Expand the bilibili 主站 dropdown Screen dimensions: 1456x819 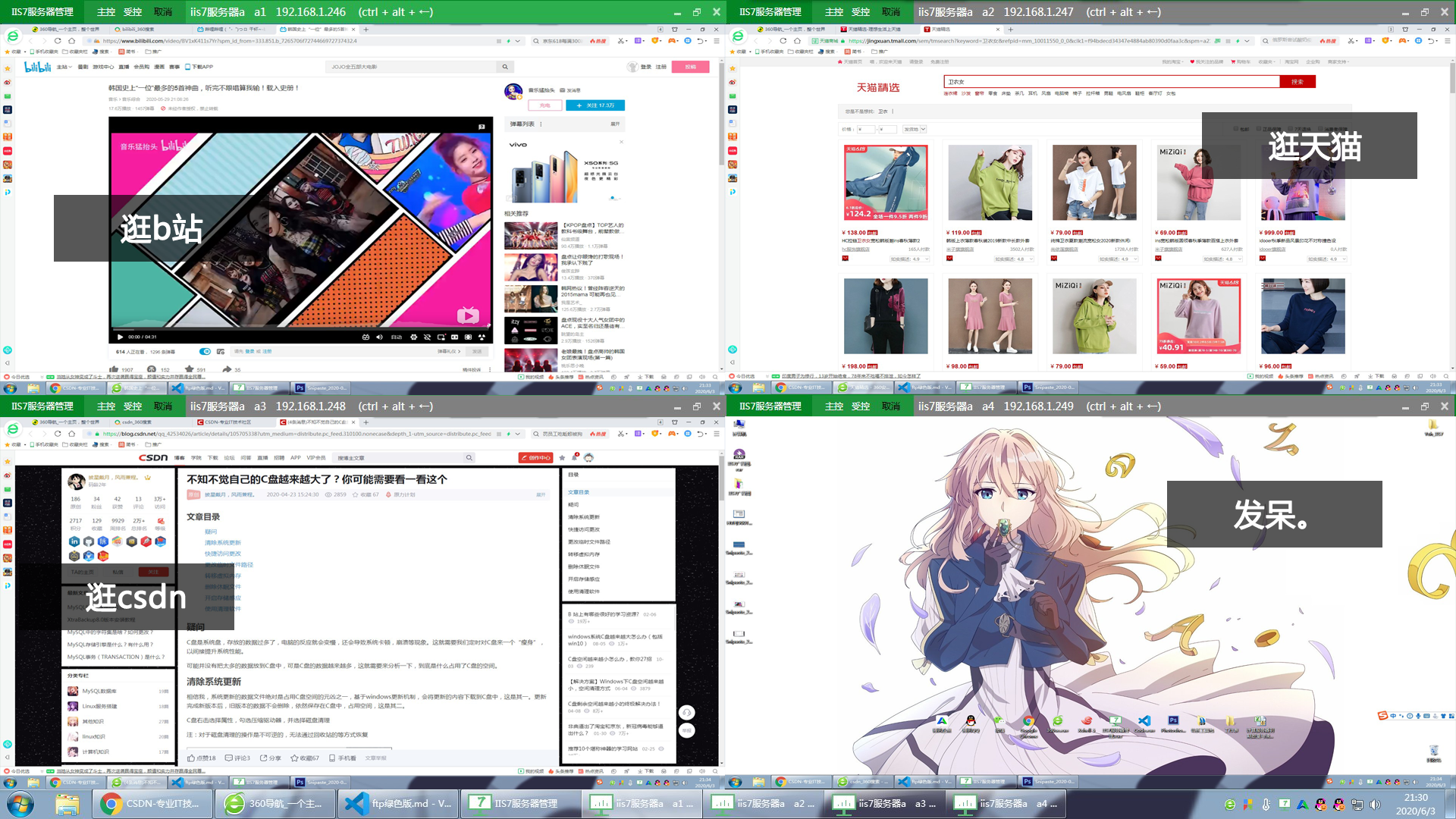coord(64,67)
